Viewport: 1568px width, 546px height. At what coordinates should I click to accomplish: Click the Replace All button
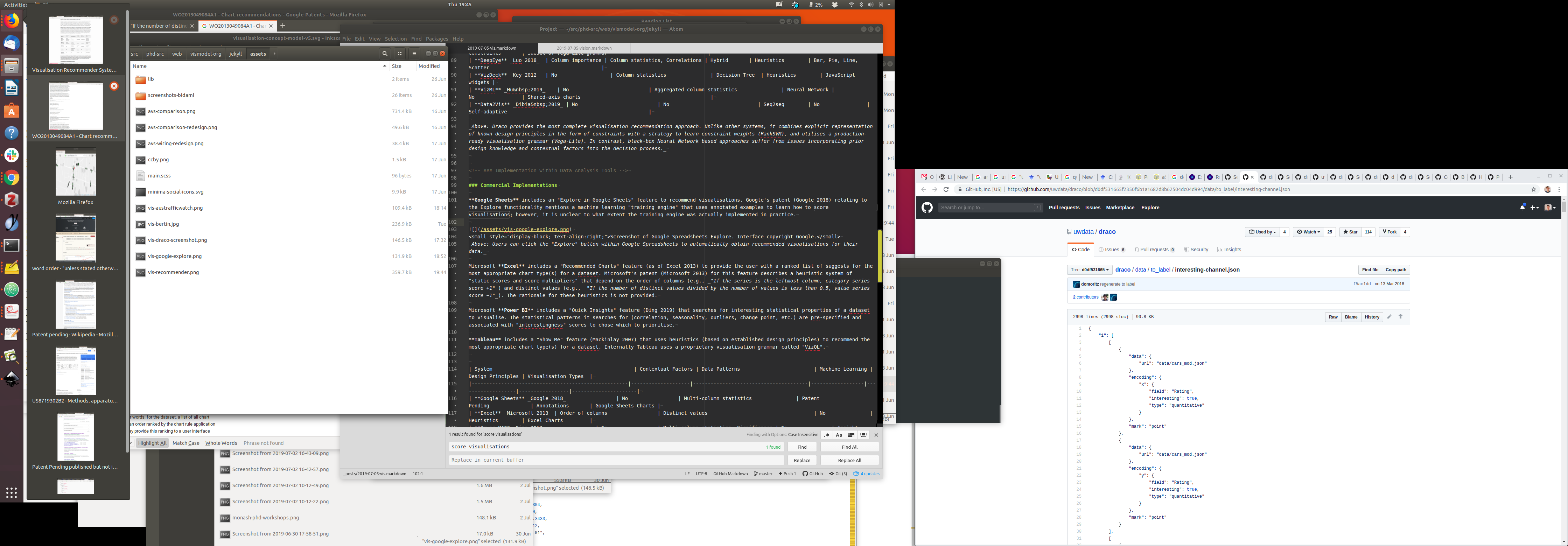coord(849,460)
